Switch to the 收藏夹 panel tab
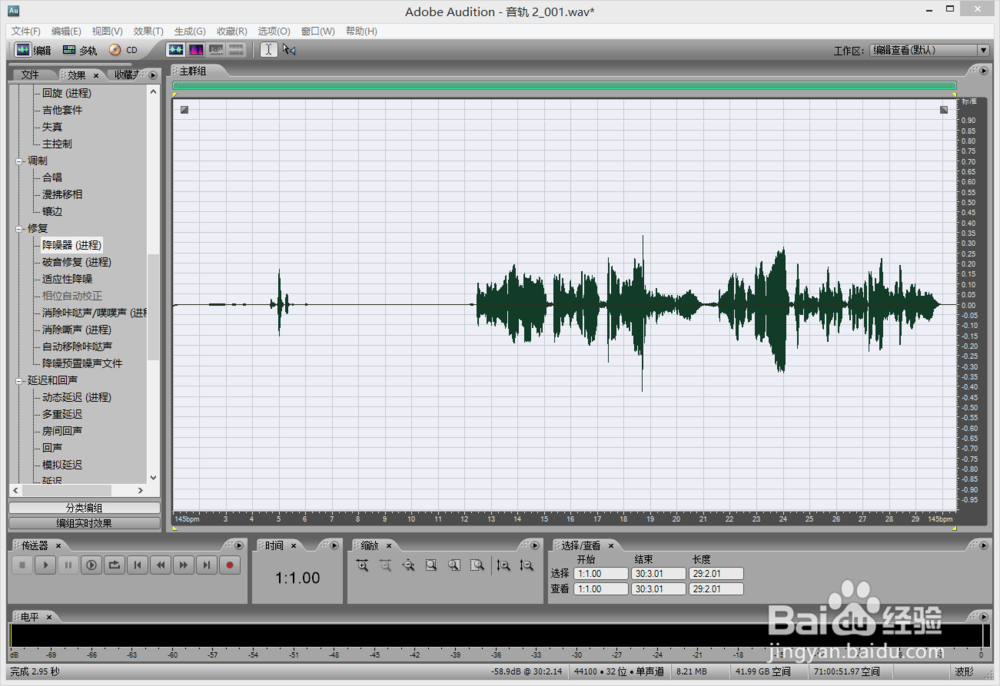Viewport: 1000px width, 686px height. 126,75
